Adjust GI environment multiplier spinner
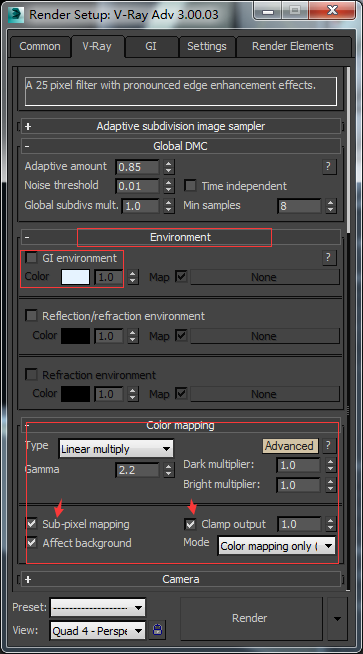The height and width of the screenshot is (654, 363). point(133,277)
